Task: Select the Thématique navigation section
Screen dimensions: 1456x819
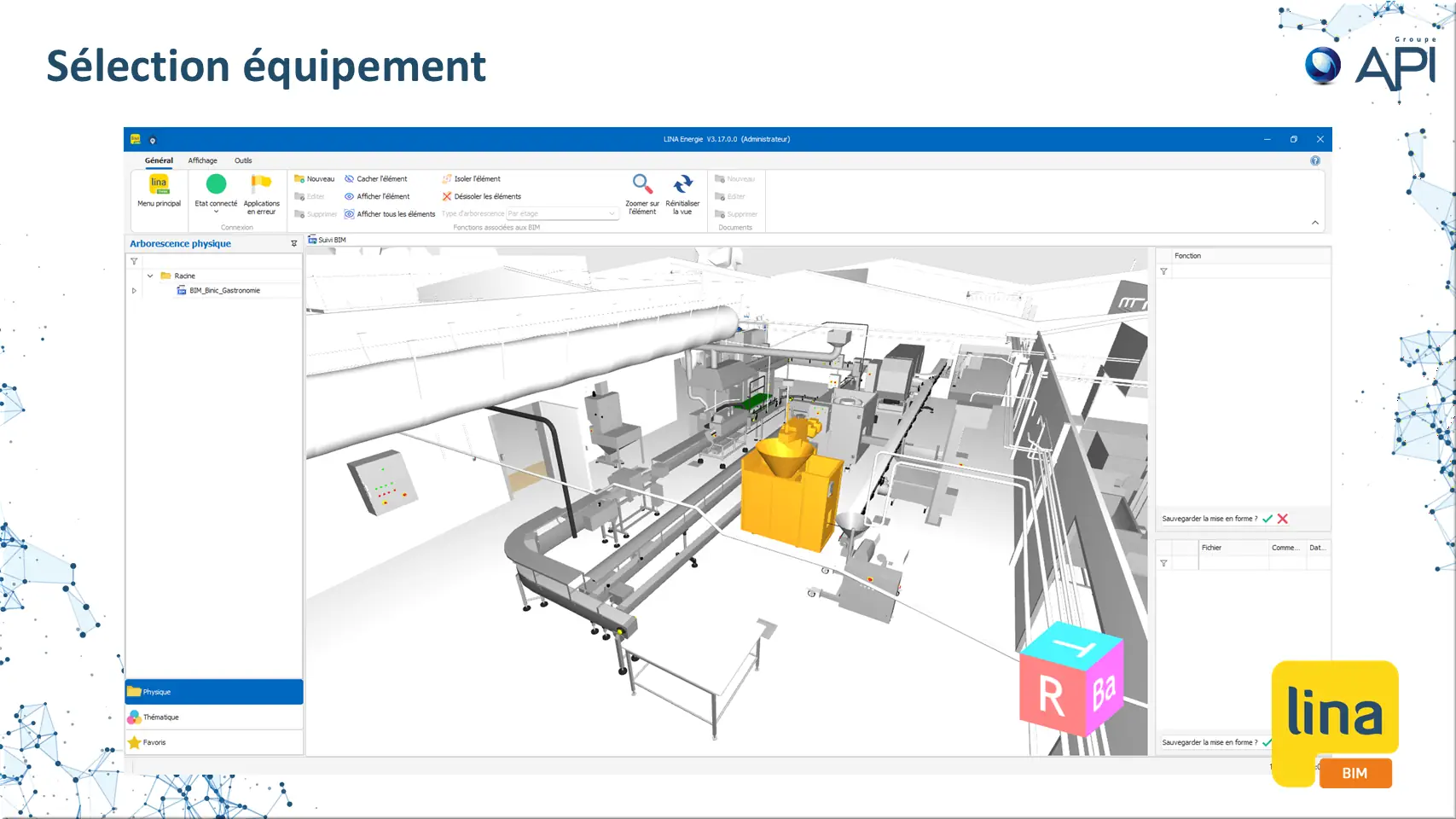Action: [214, 717]
